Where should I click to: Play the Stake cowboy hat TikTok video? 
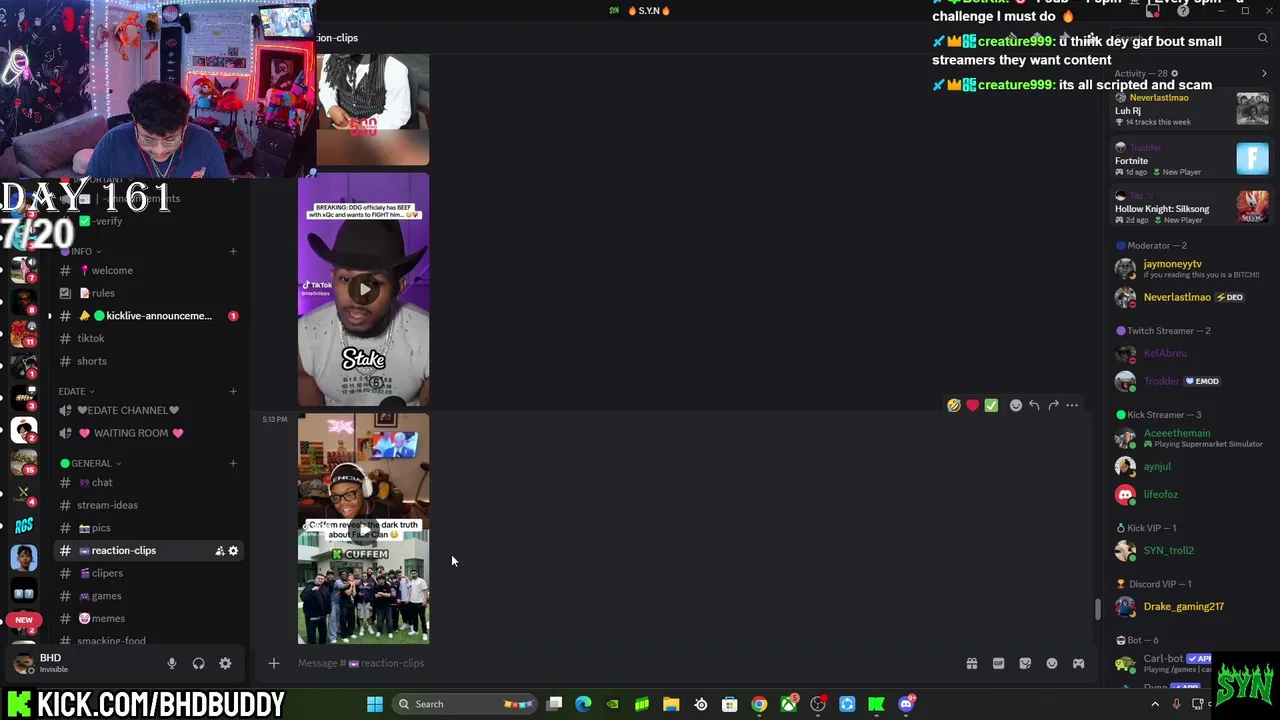pos(364,289)
